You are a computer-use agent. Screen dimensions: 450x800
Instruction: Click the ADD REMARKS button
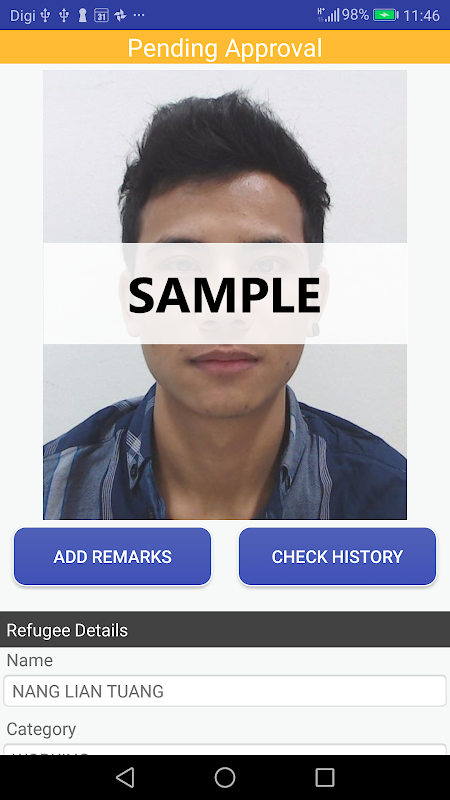pyautogui.click(x=112, y=556)
